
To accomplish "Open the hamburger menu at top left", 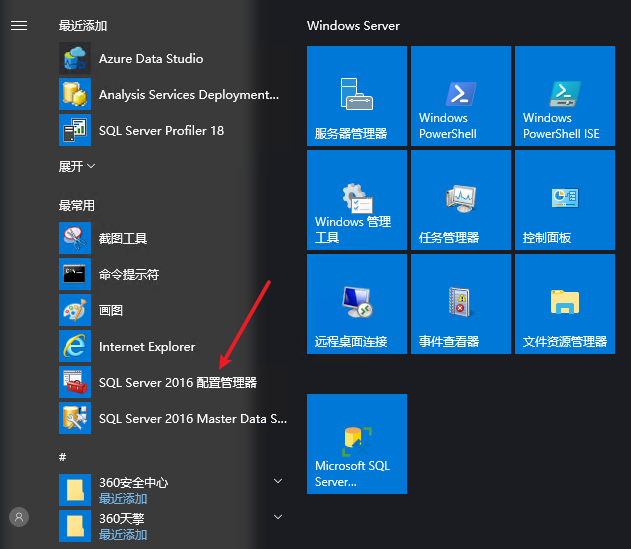I will click(19, 26).
